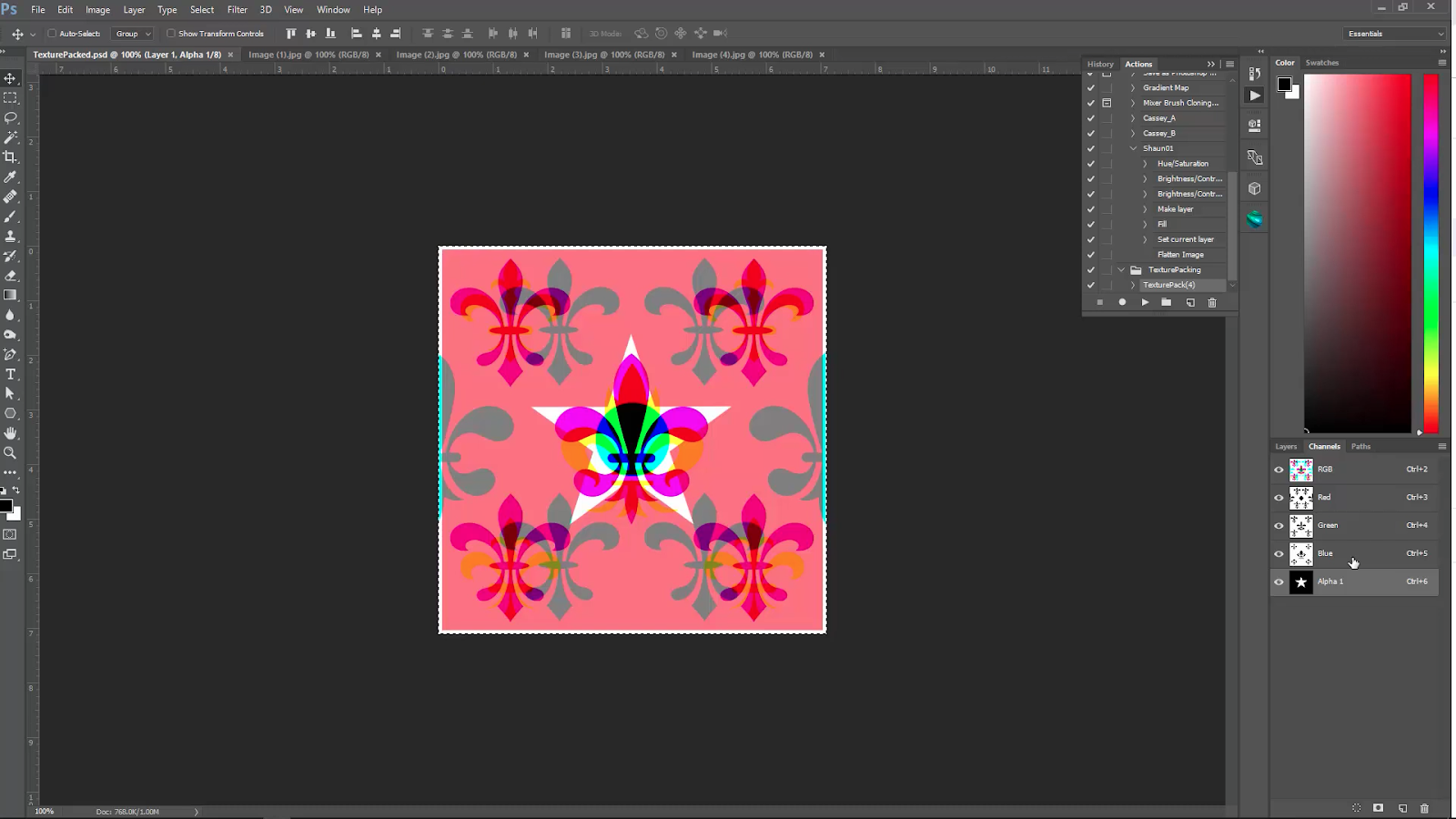This screenshot has height=819, width=1456.
Task: Click the Play selection button in Actions panel
Action: tap(1145, 302)
